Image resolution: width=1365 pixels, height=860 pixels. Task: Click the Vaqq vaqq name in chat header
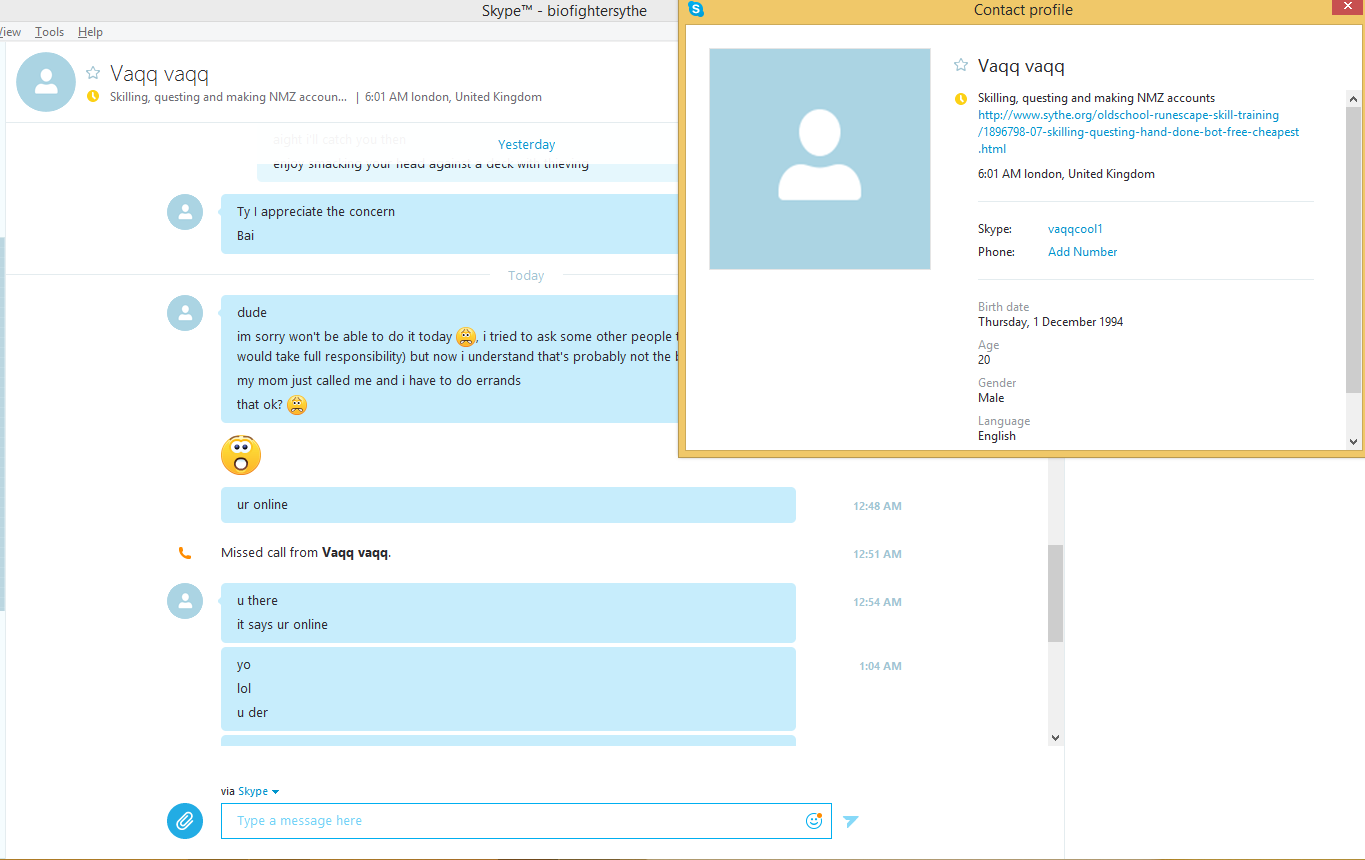pyautogui.click(x=159, y=74)
